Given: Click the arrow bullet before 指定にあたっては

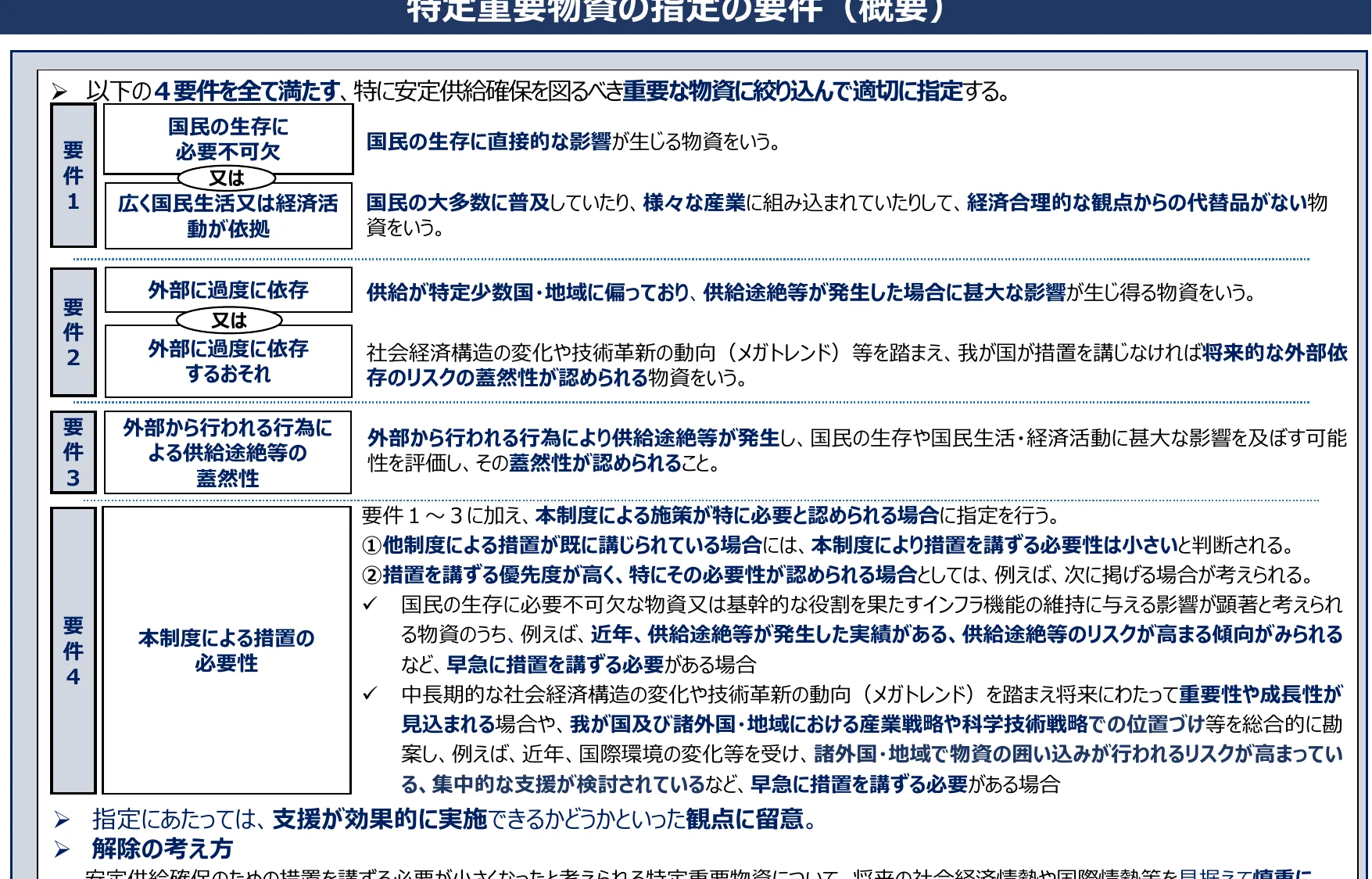Looking at the screenshot, I should coord(63,820).
